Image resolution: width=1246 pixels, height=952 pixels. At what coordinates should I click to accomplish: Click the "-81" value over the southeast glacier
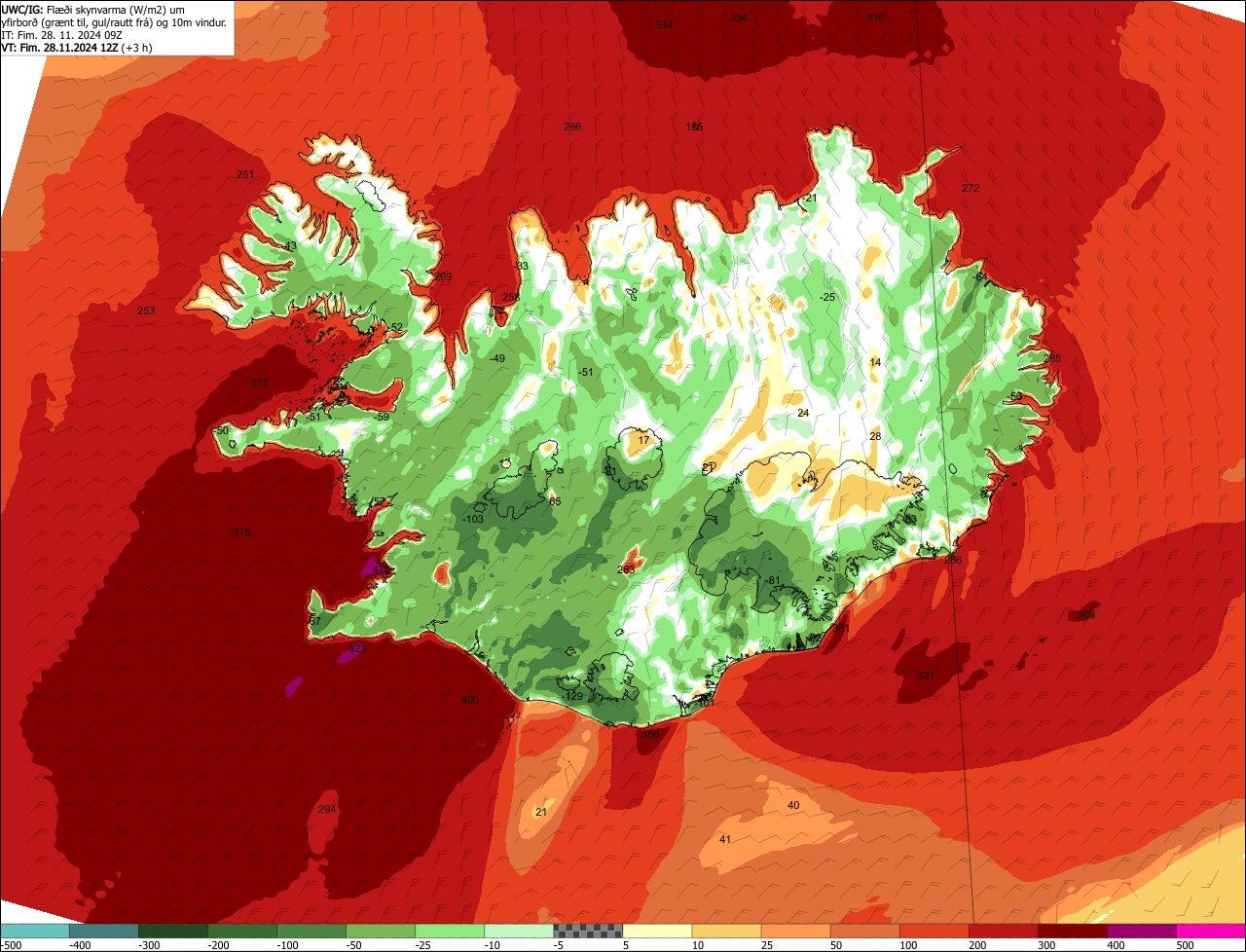pyautogui.click(x=773, y=581)
